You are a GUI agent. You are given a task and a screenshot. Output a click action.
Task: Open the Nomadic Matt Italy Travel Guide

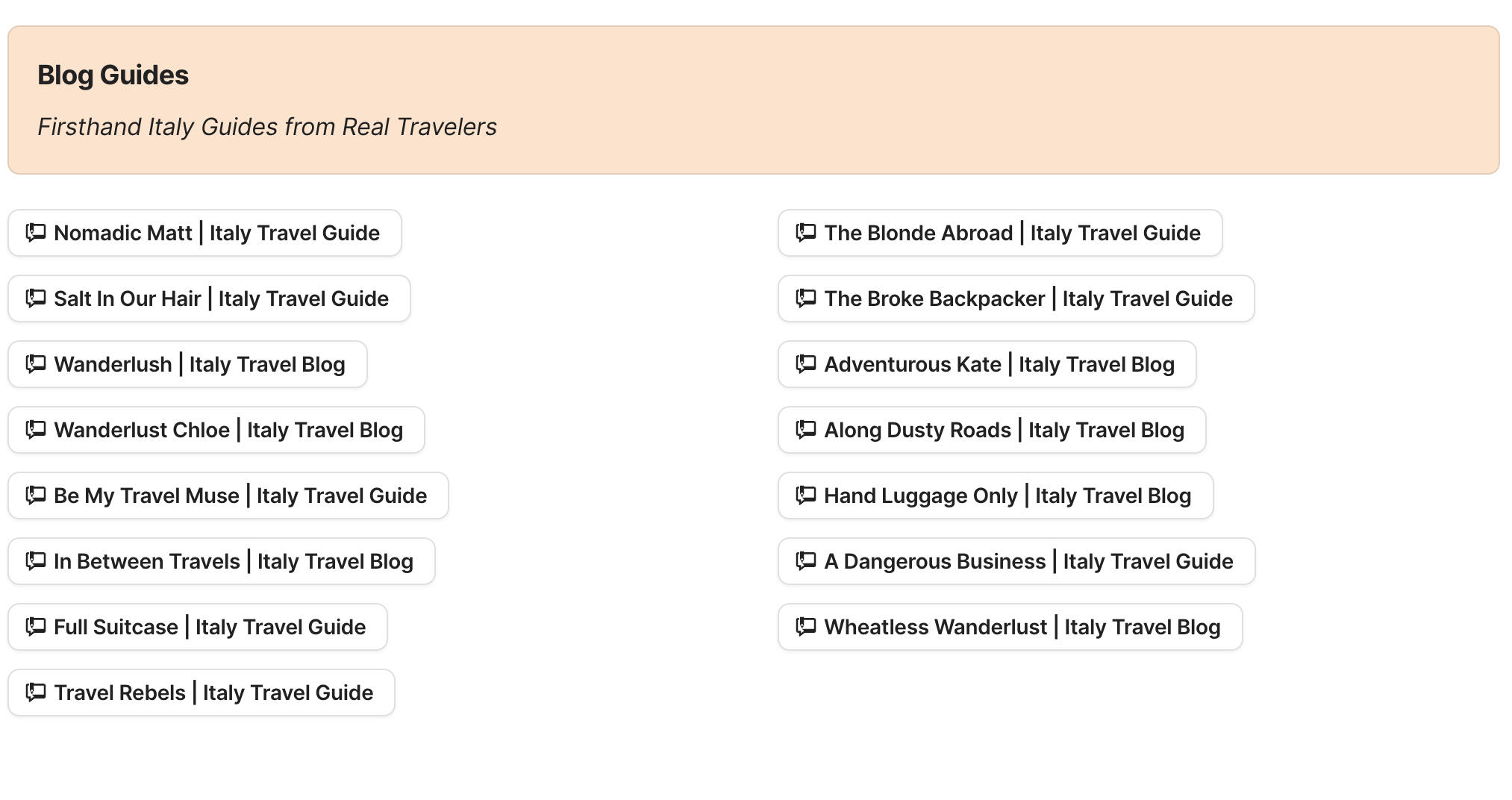204,233
